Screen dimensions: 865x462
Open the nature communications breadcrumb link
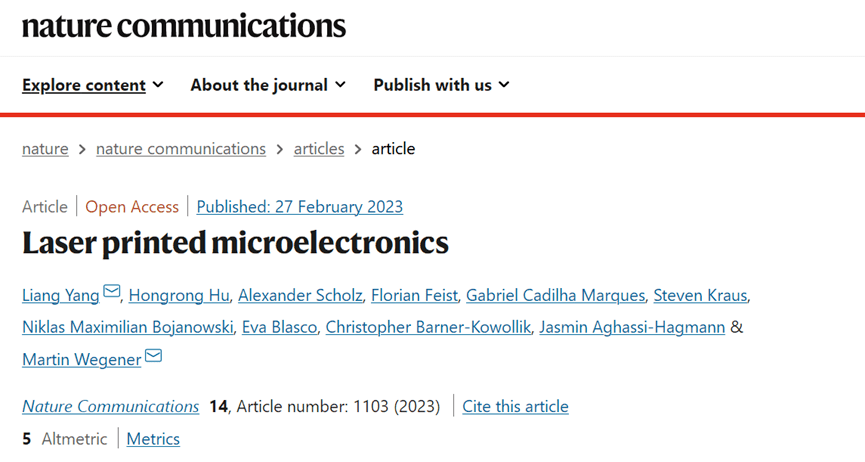pyautogui.click(x=181, y=149)
